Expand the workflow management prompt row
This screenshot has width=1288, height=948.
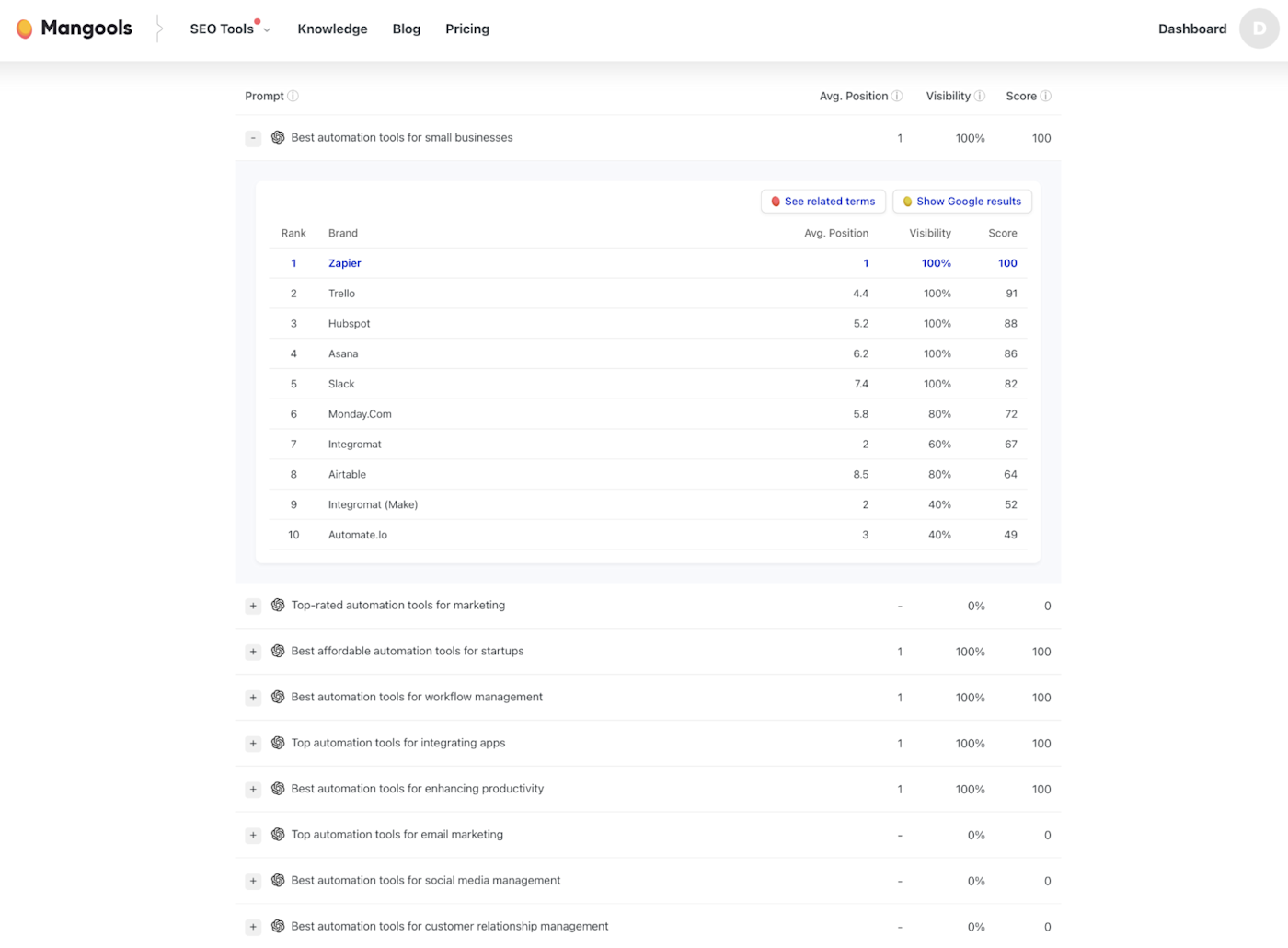click(253, 698)
